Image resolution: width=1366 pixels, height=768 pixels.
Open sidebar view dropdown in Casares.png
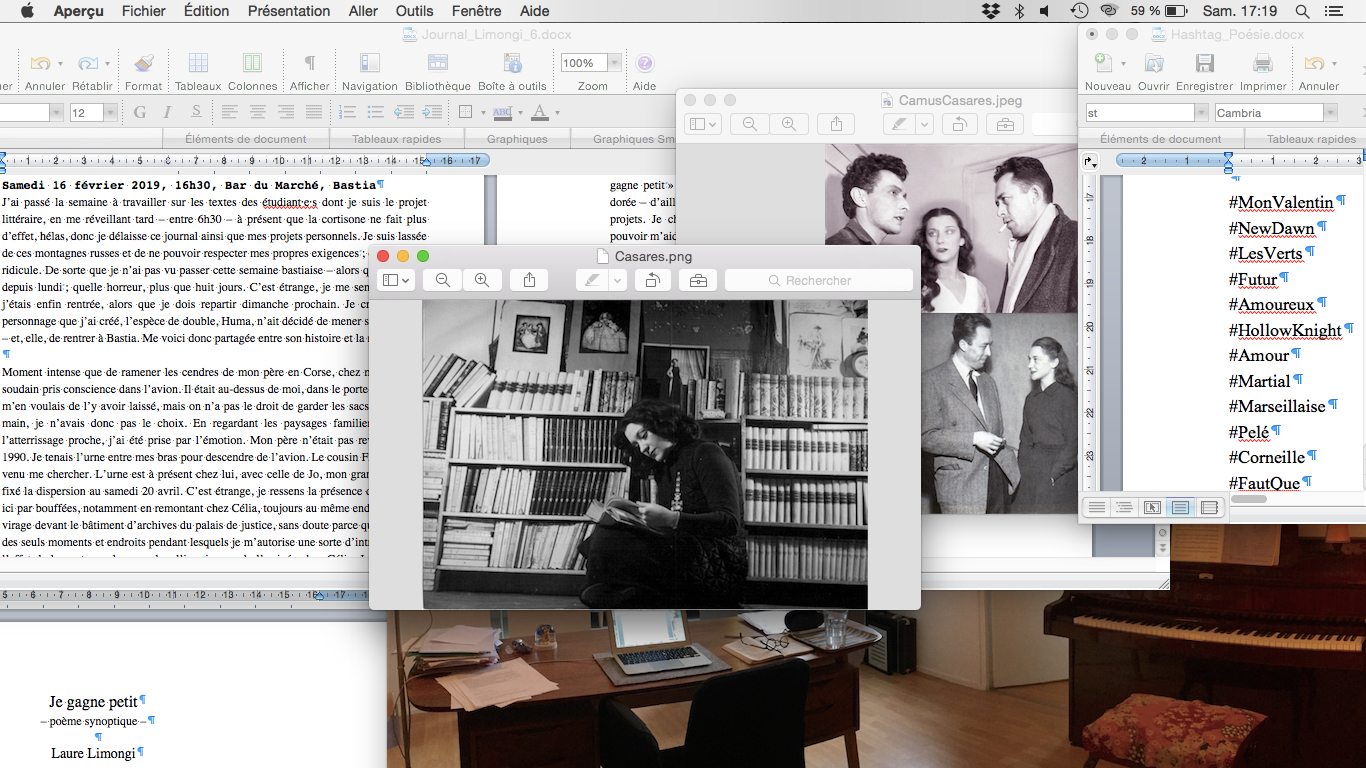tap(397, 281)
